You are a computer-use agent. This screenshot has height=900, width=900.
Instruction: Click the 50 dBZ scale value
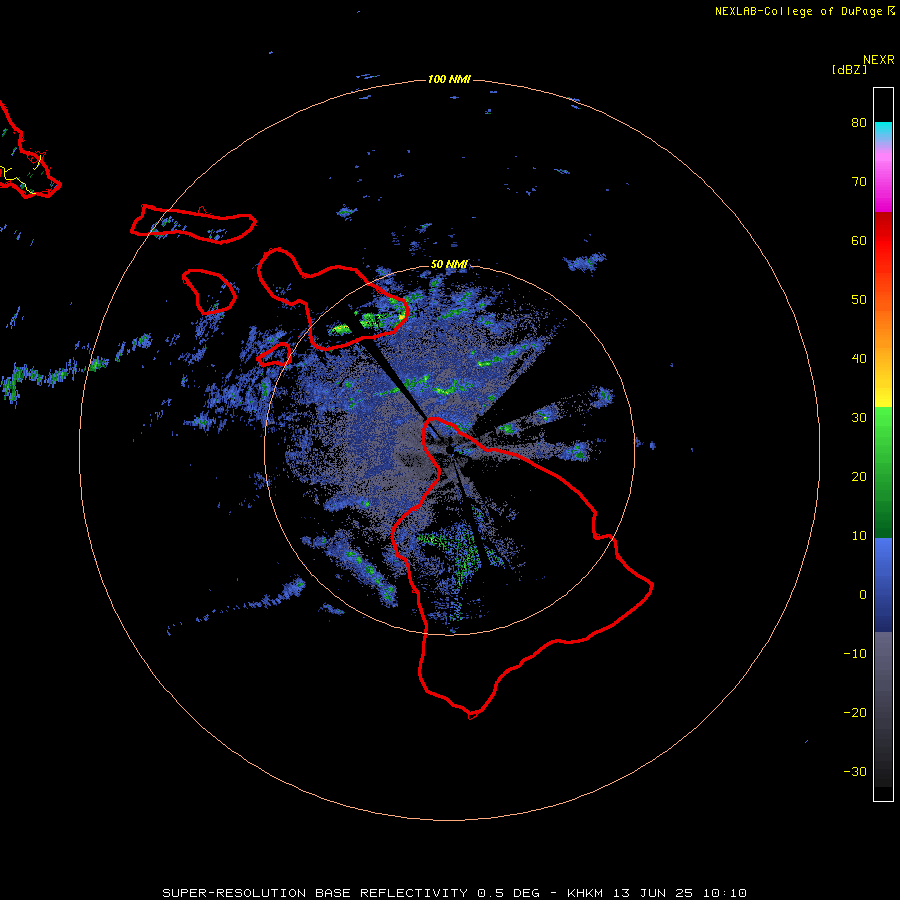point(859,300)
